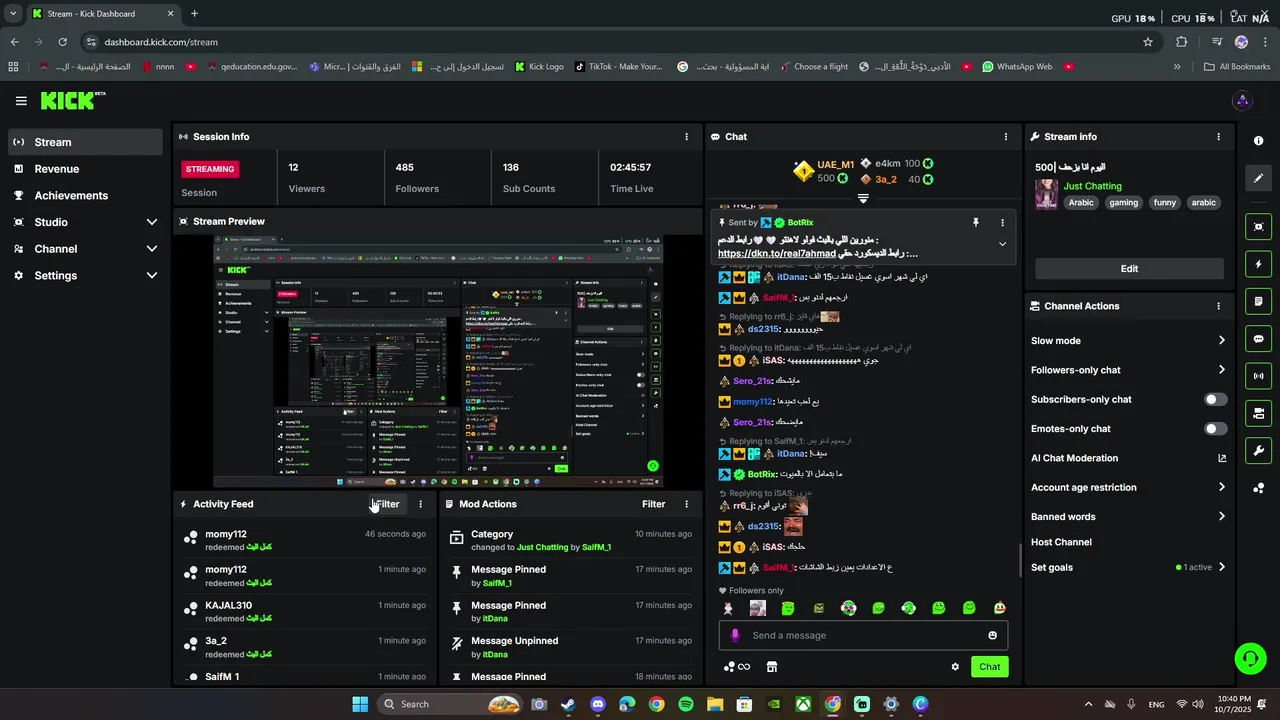Click the profile avatar in top right

click(1243, 101)
